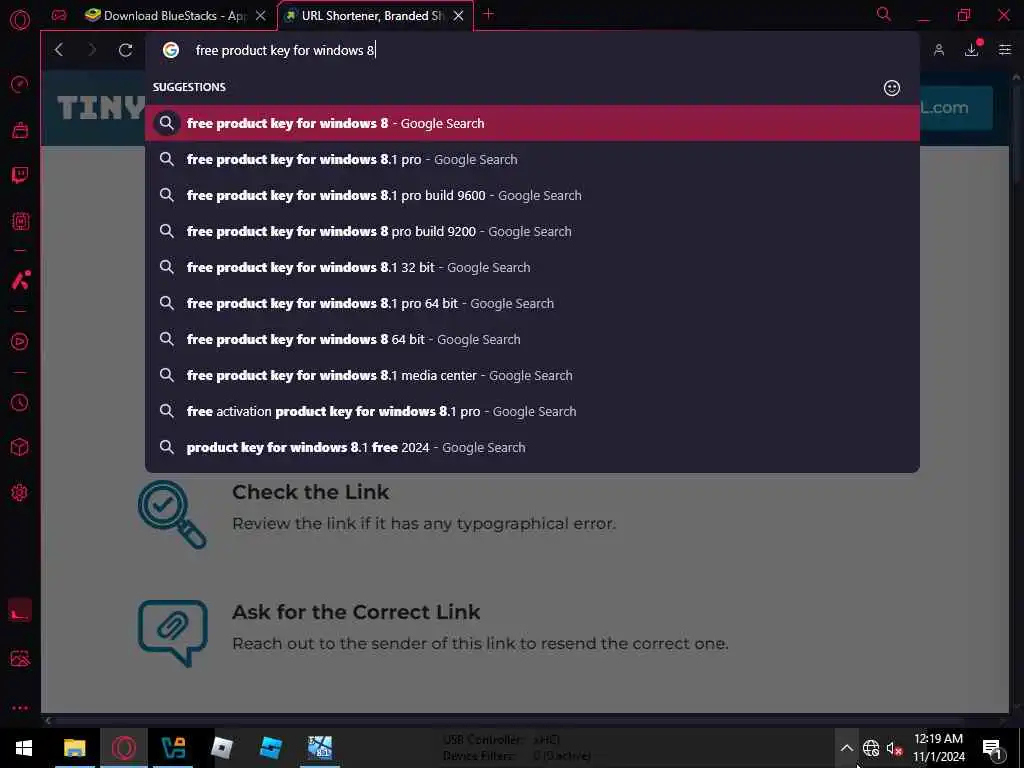Select suggestion 'free product key for windows 8'
Screen dimensions: 1024x768
532,123
